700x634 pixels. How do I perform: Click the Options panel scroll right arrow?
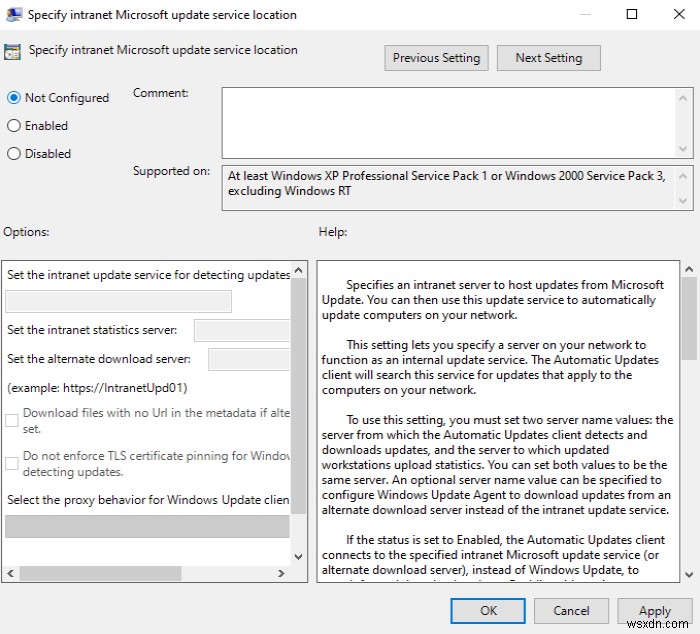pos(281,573)
